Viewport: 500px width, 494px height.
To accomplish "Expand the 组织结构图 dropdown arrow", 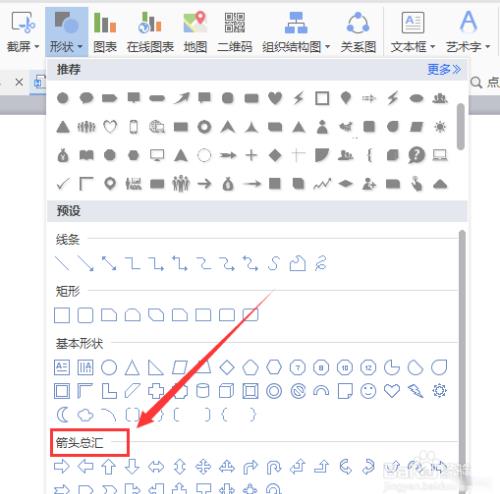I will click(x=327, y=47).
